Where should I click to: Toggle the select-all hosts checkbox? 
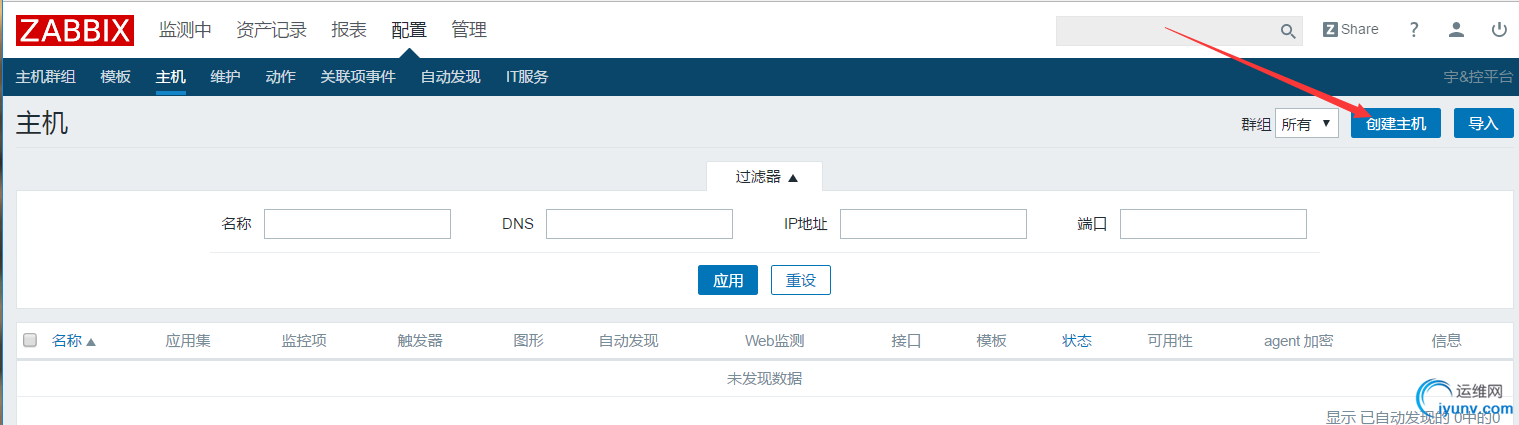tap(30, 341)
